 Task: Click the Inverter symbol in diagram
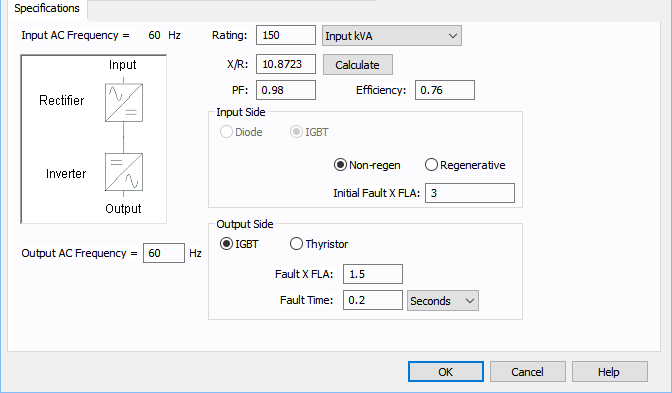[x=124, y=172]
